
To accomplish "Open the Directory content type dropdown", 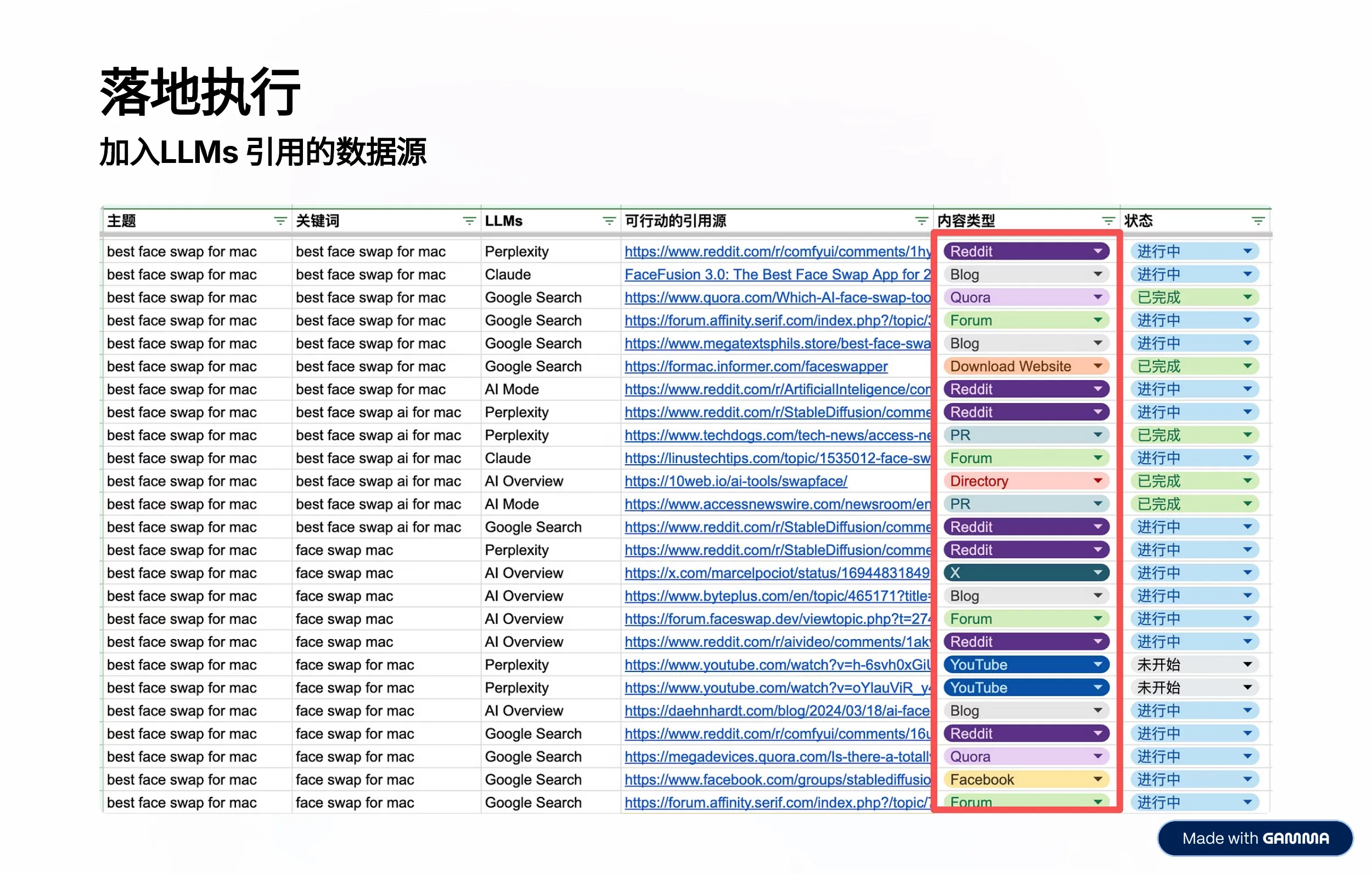I will click(x=1099, y=481).
